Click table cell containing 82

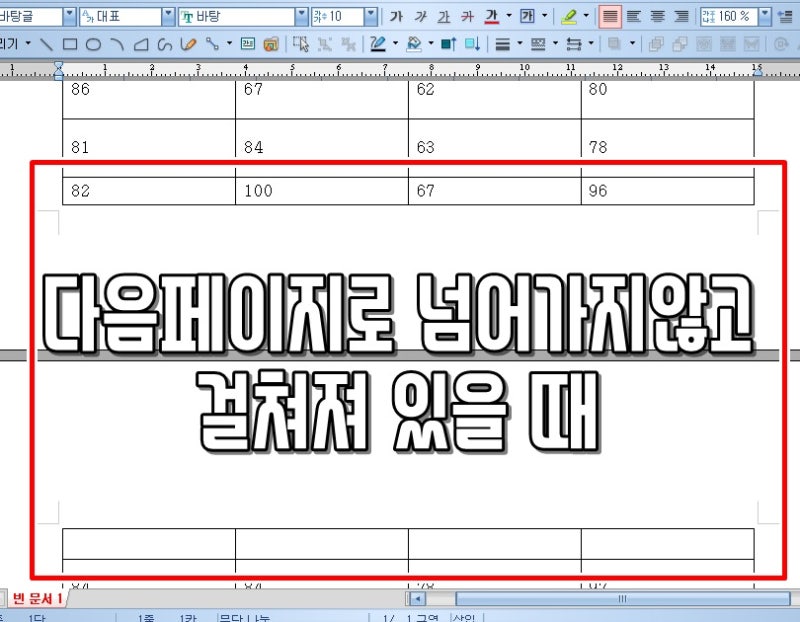coord(149,191)
